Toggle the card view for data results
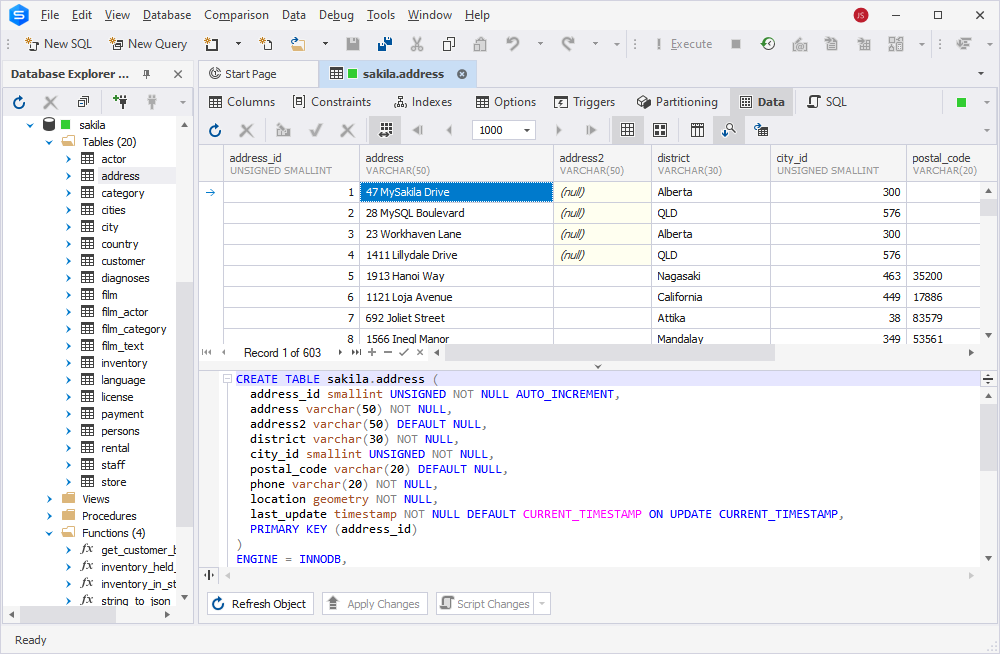The height and width of the screenshot is (654, 1000). pos(660,130)
